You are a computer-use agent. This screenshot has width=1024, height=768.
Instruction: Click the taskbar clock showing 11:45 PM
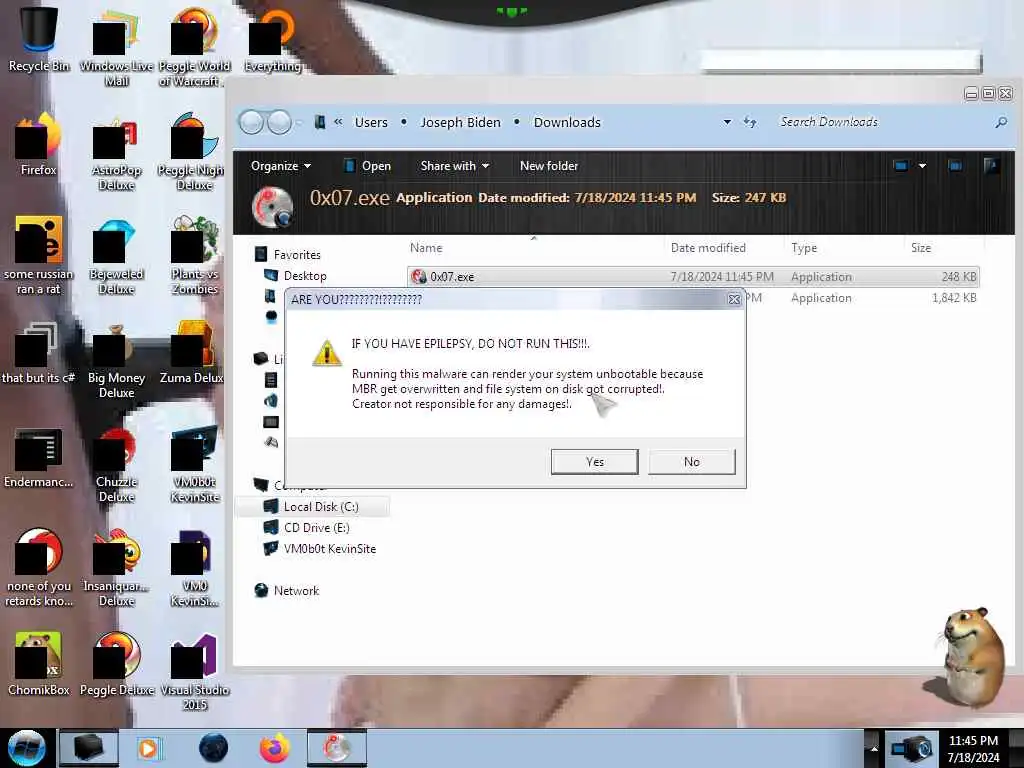click(x=973, y=749)
